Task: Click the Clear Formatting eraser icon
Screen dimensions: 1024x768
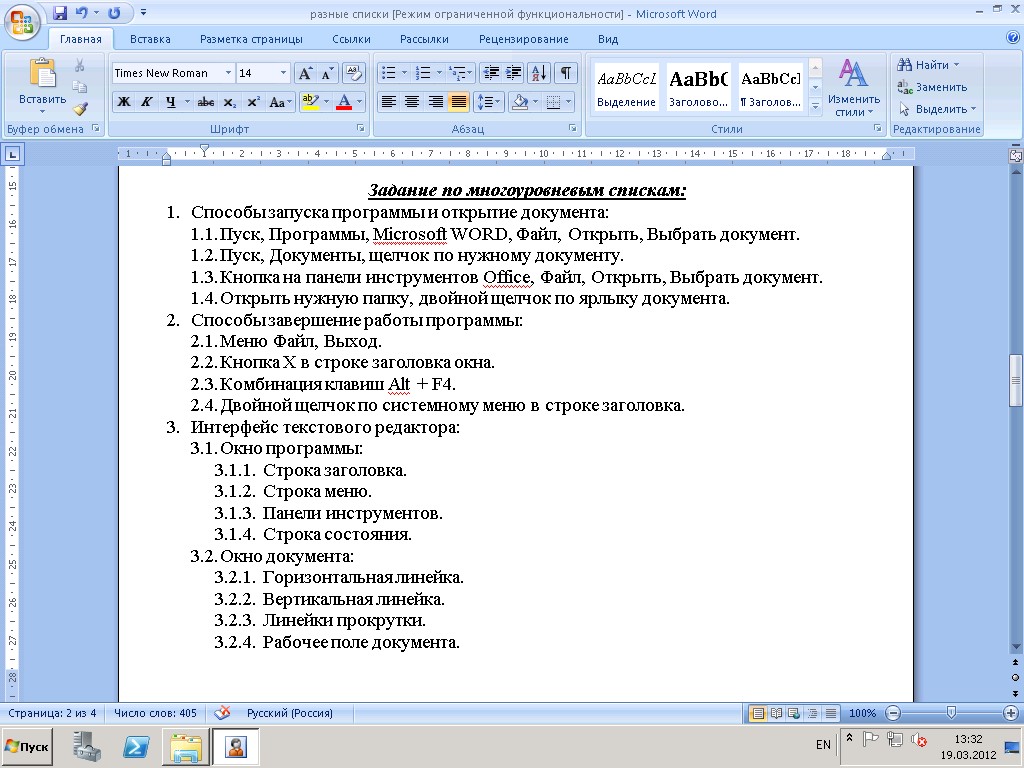Action: 354,73
